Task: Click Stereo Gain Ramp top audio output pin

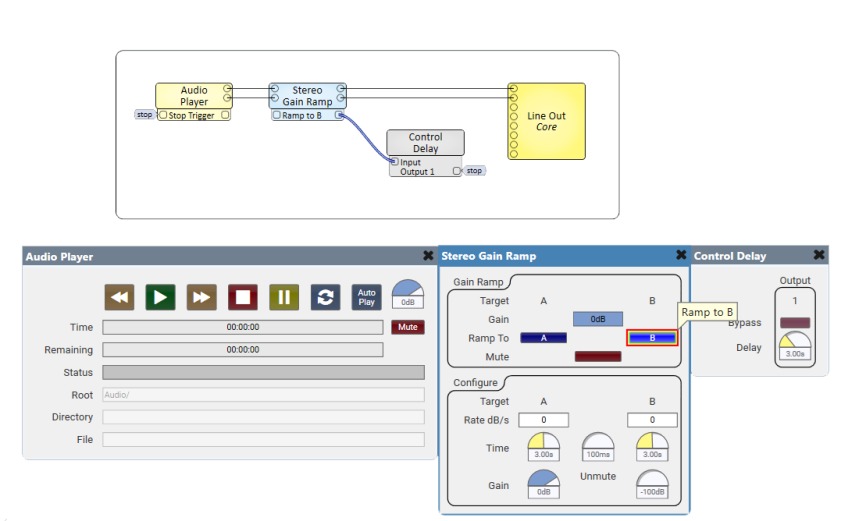Action: (341, 89)
